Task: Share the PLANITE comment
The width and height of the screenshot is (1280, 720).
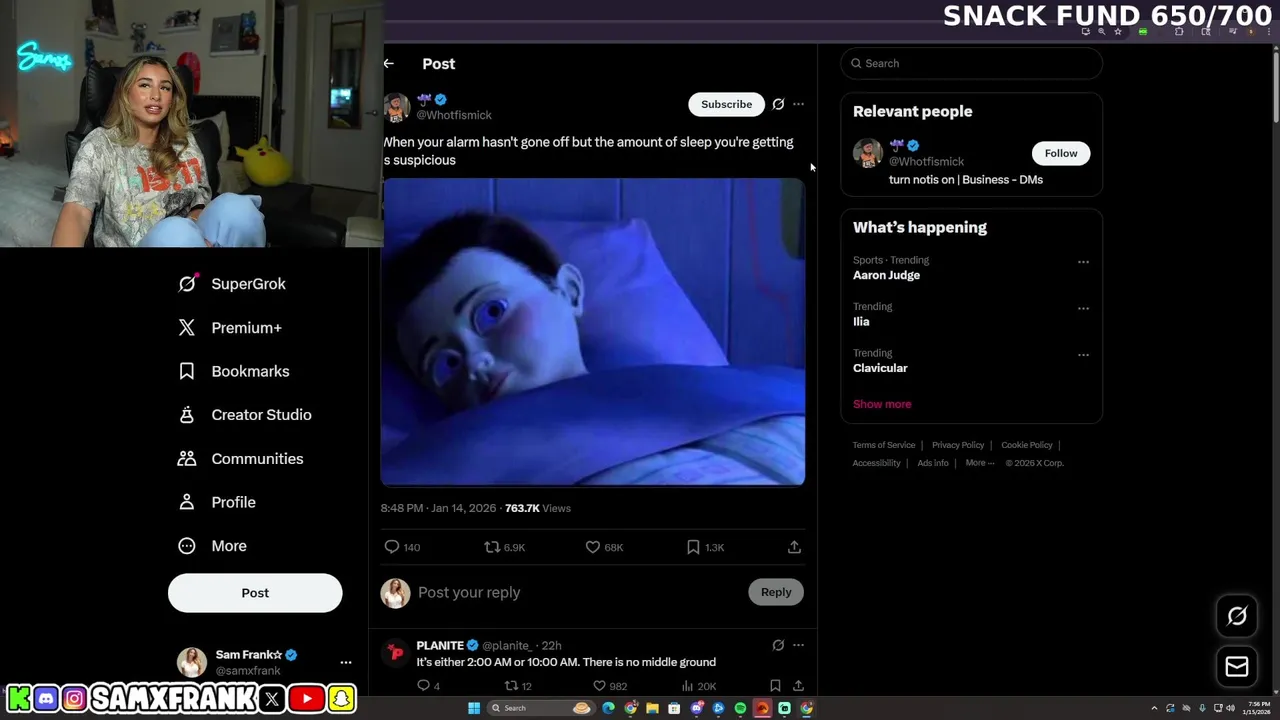Action: tap(798, 686)
